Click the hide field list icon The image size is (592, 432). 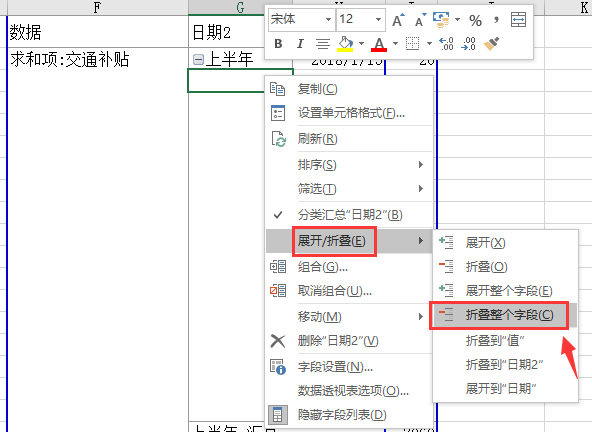point(278,415)
